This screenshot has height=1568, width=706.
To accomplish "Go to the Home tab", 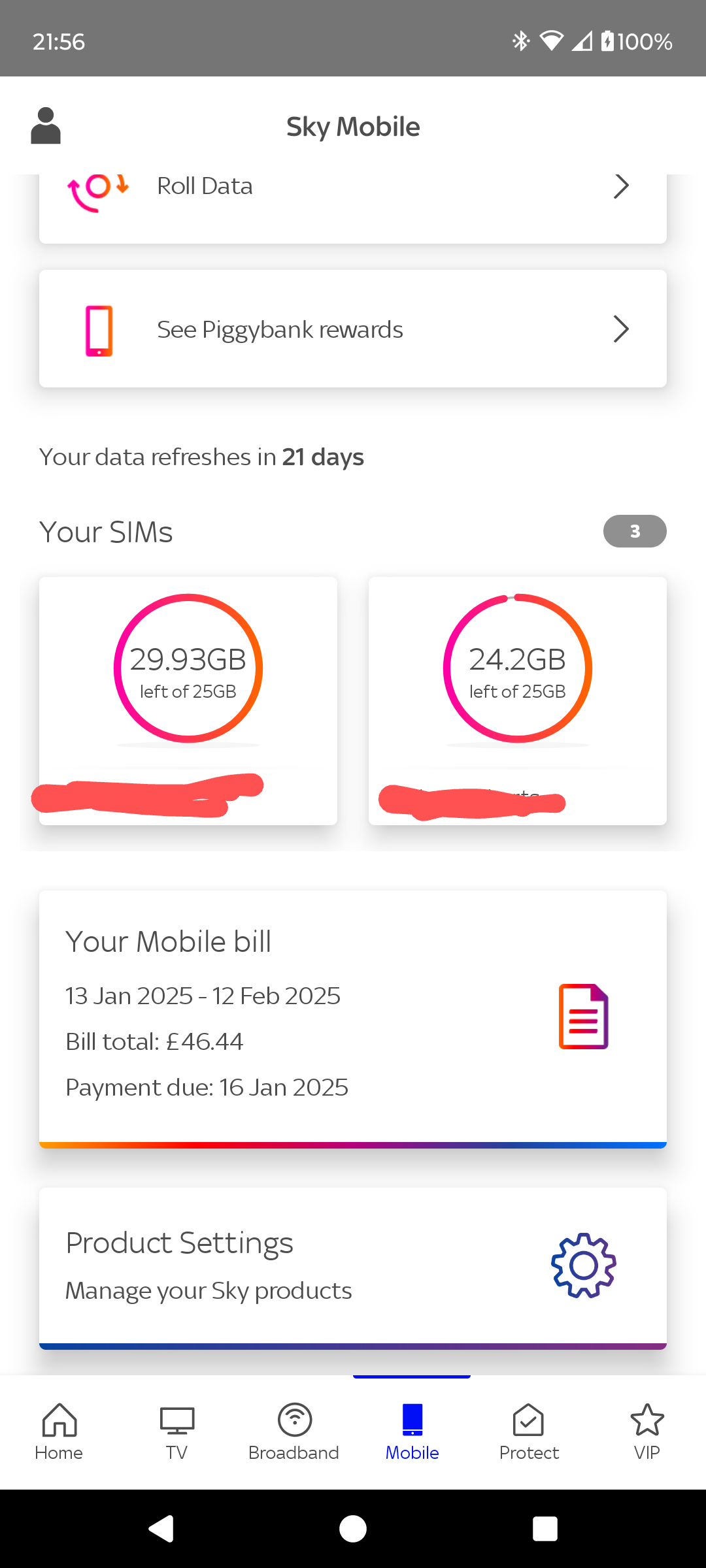I will tap(59, 1431).
